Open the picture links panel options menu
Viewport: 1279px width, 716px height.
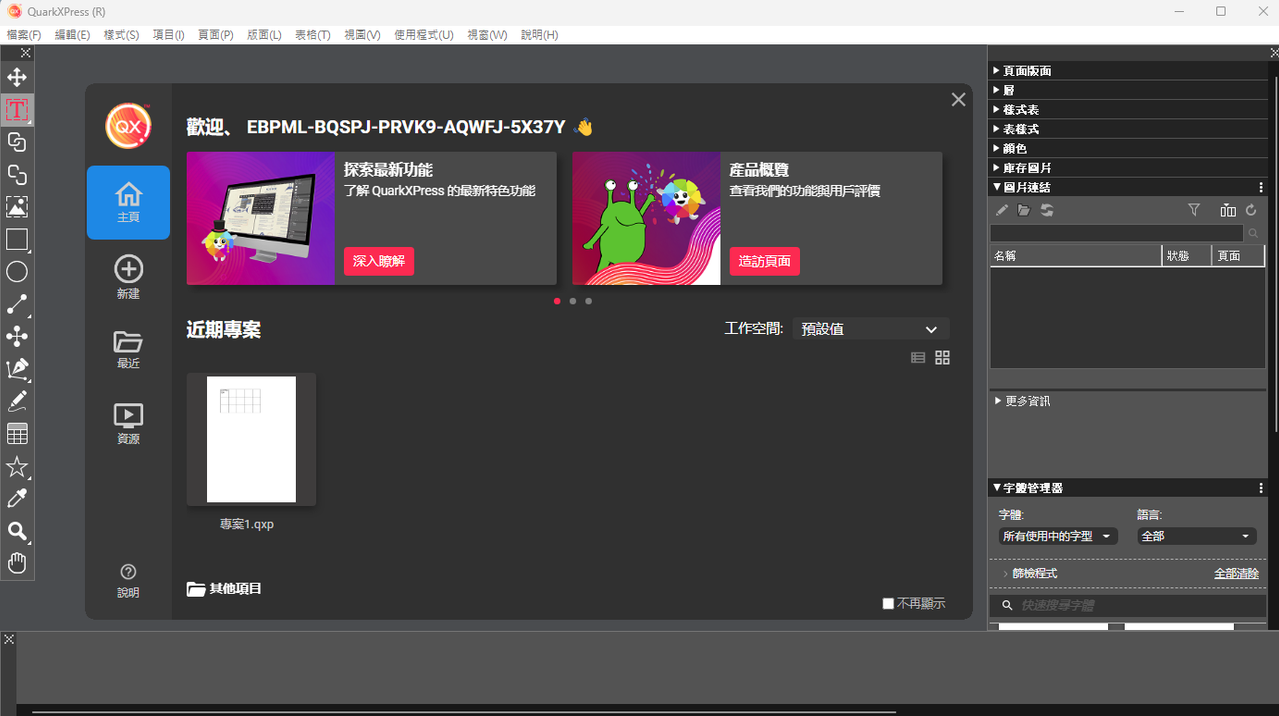click(x=1261, y=187)
